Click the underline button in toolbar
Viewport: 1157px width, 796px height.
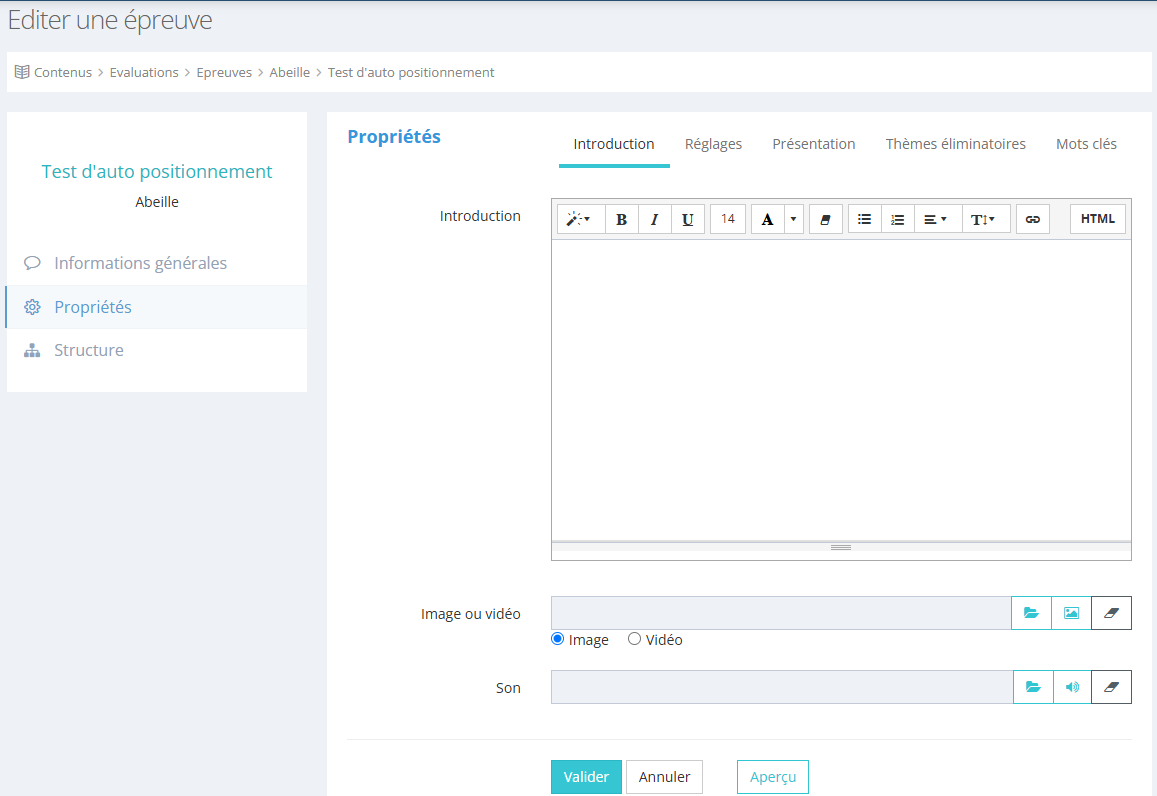click(x=687, y=219)
